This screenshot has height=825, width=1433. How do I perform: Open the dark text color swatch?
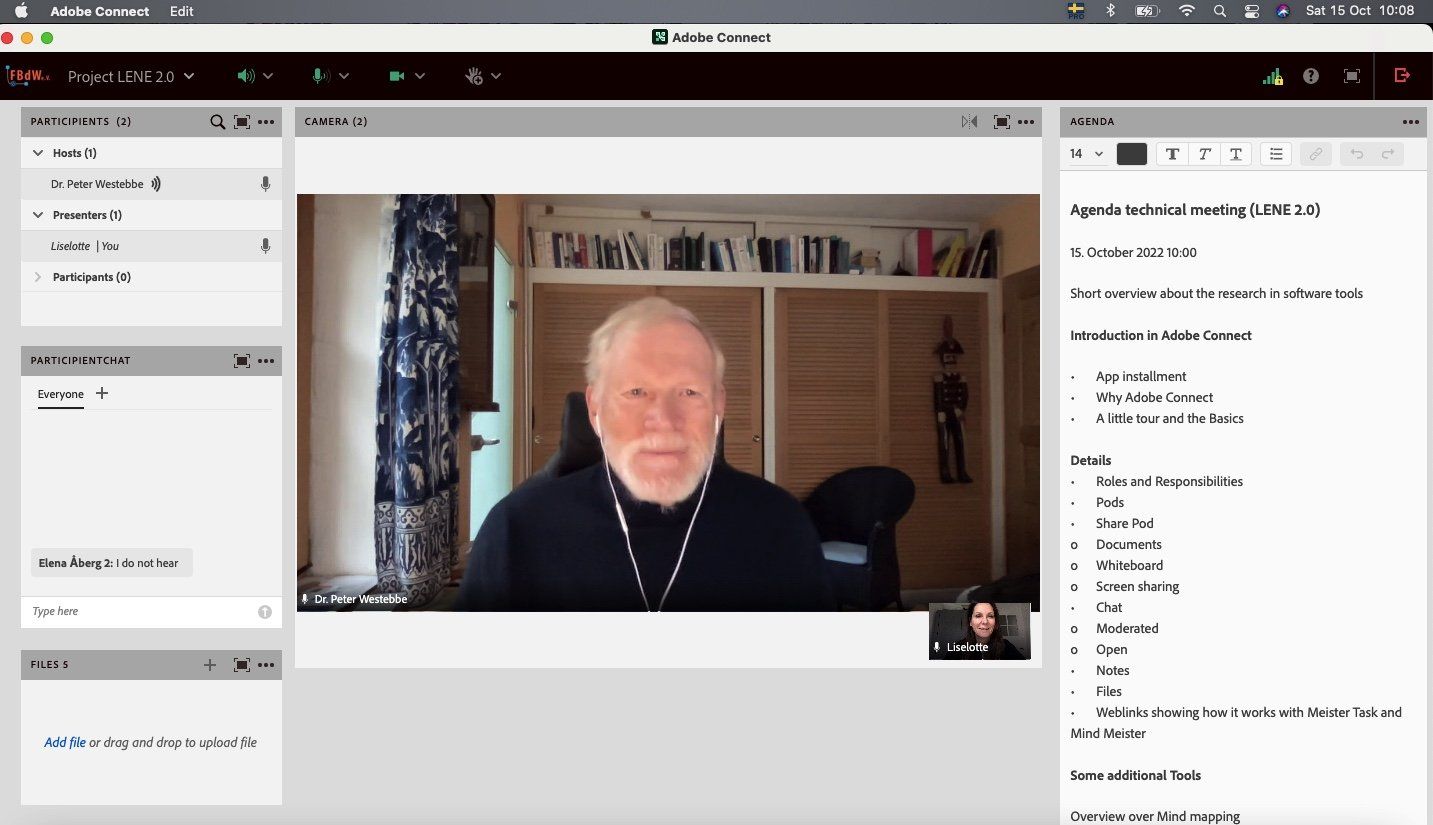point(1132,154)
